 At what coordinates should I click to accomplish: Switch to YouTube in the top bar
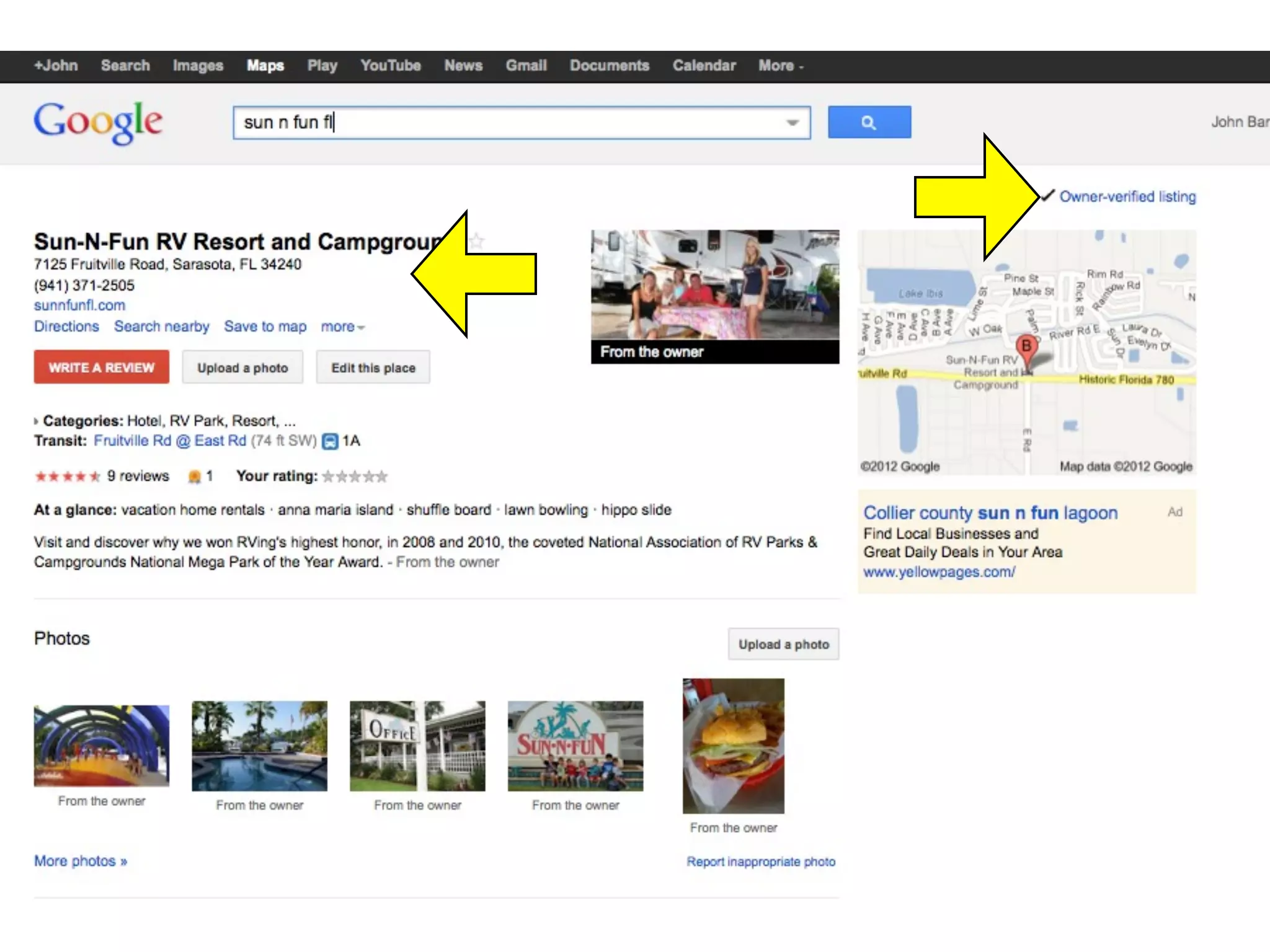pyautogui.click(x=391, y=66)
